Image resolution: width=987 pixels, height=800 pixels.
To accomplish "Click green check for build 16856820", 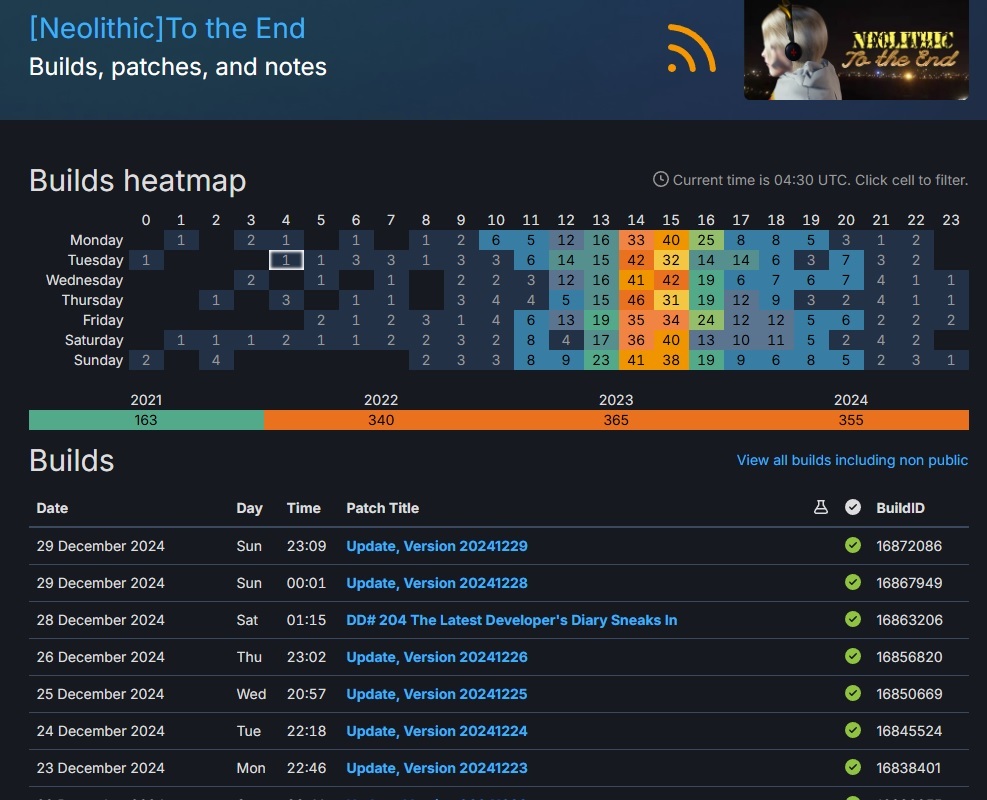I will 853,657.
